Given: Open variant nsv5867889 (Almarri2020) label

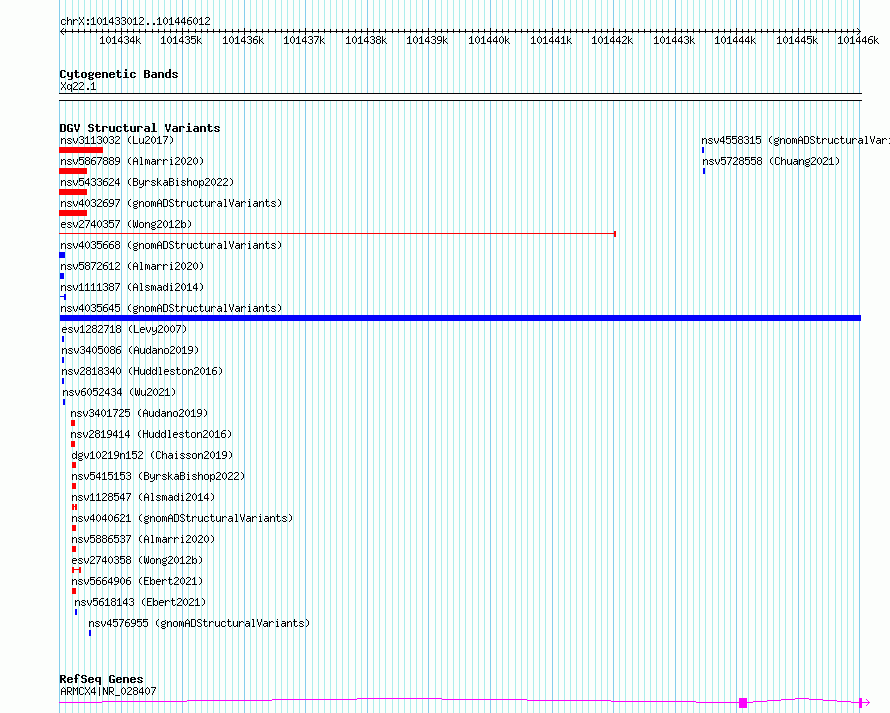Looking at the screenshot, I should pyautogui.click(x=132, y=161).
